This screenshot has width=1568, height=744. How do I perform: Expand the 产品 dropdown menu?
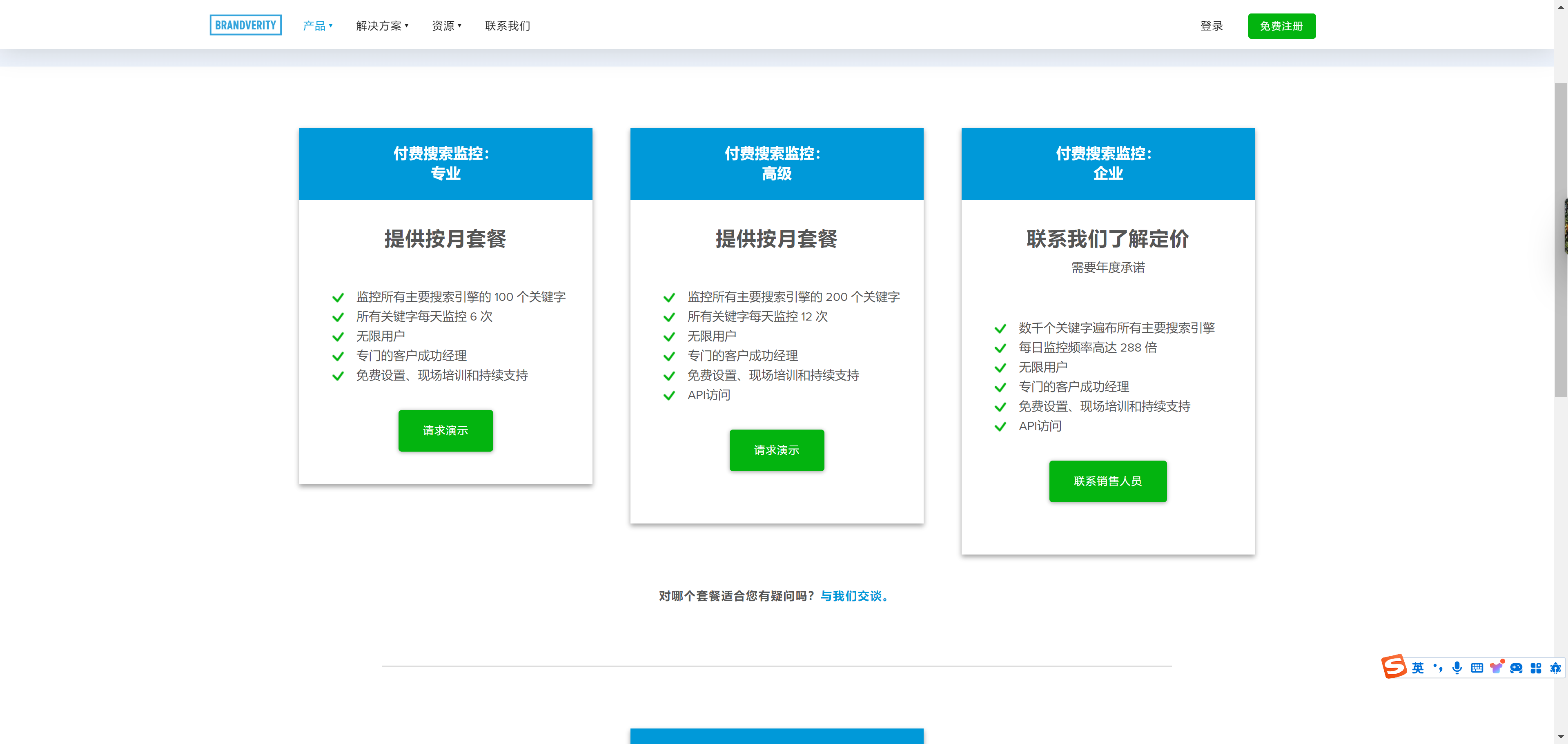[x=318, y=26]
